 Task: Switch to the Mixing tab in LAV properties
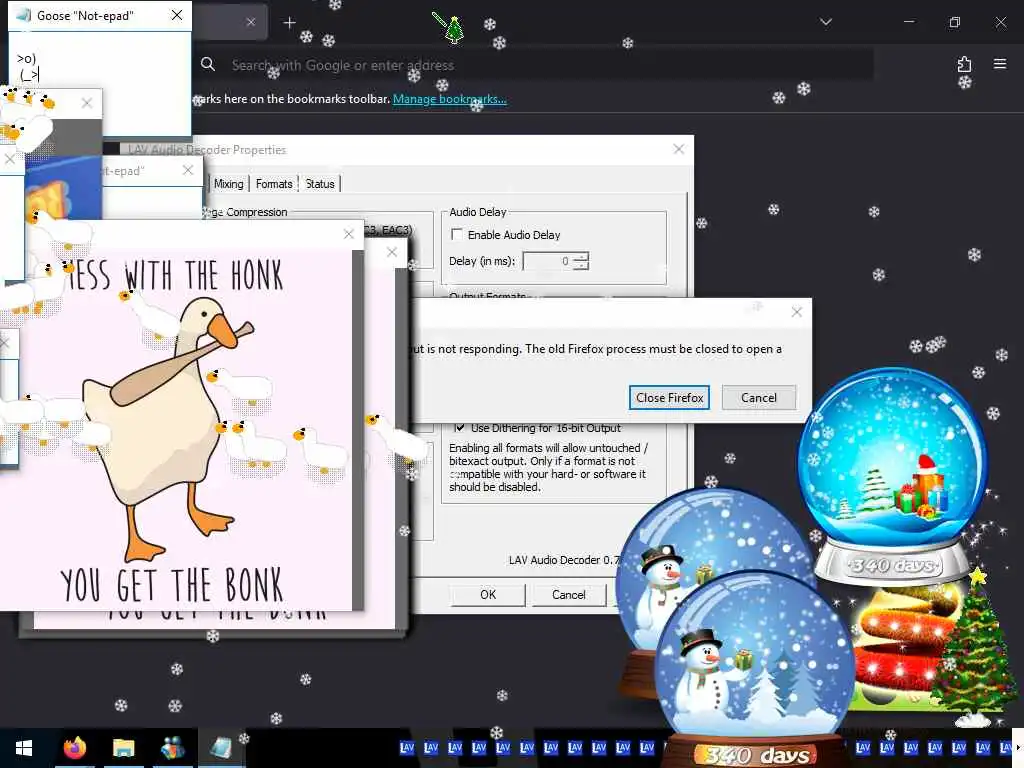(x=229, y=184)
